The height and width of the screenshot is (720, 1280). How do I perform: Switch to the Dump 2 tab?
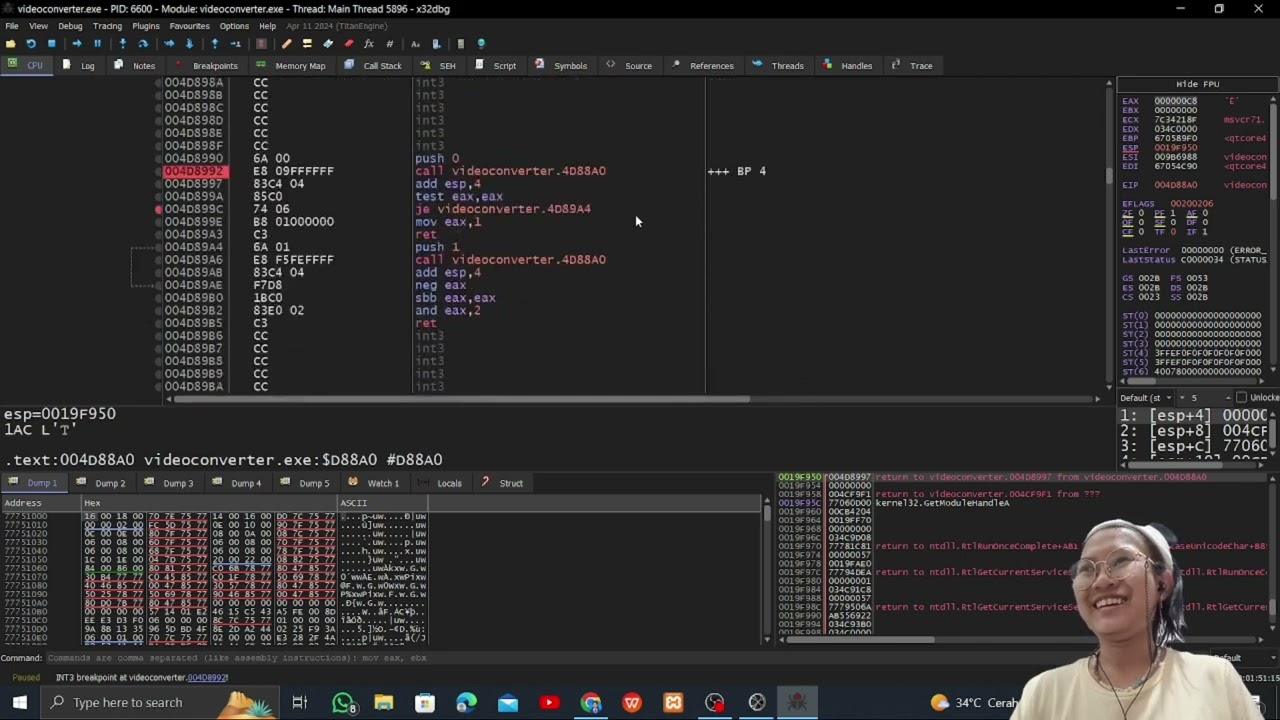[x=101, y=484]
